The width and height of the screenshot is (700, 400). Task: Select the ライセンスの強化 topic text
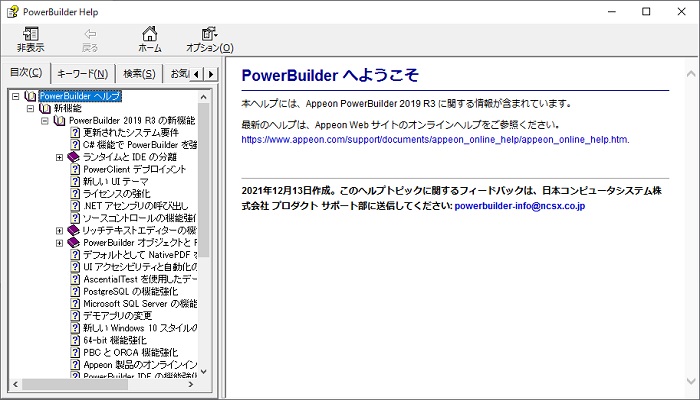coord(117,194)
